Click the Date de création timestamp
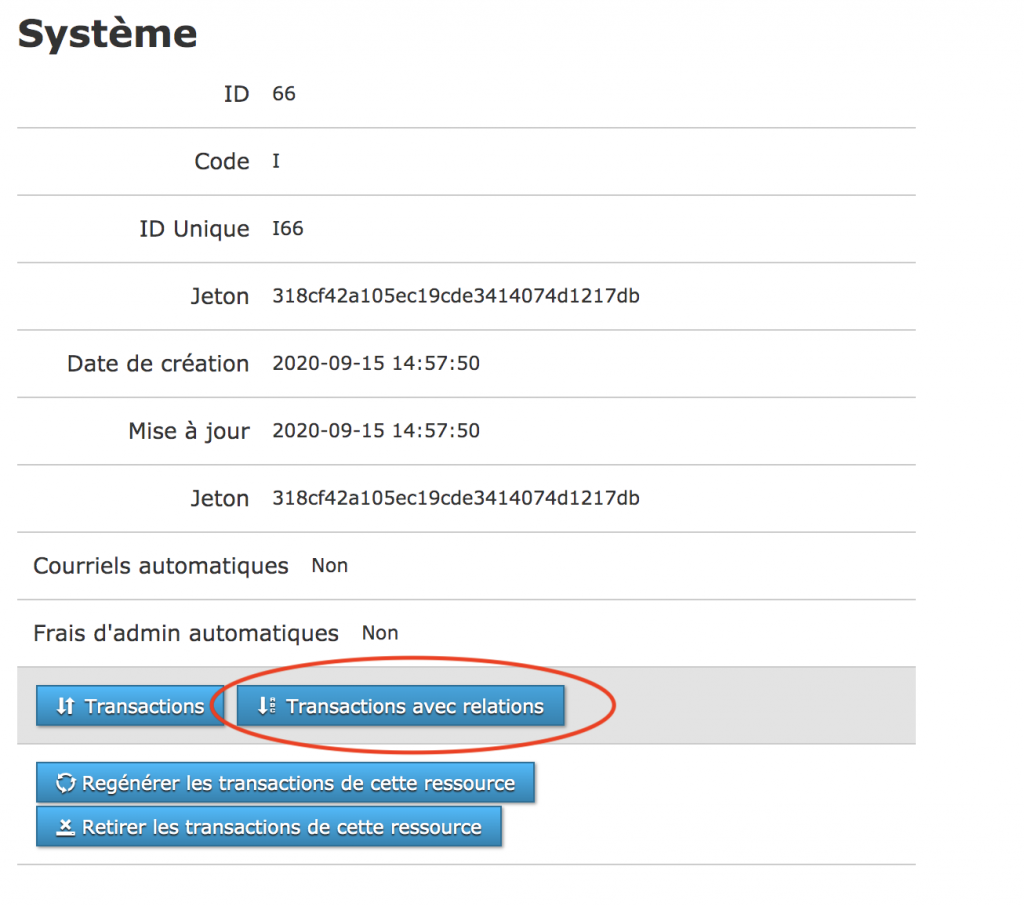 [376, 363]
